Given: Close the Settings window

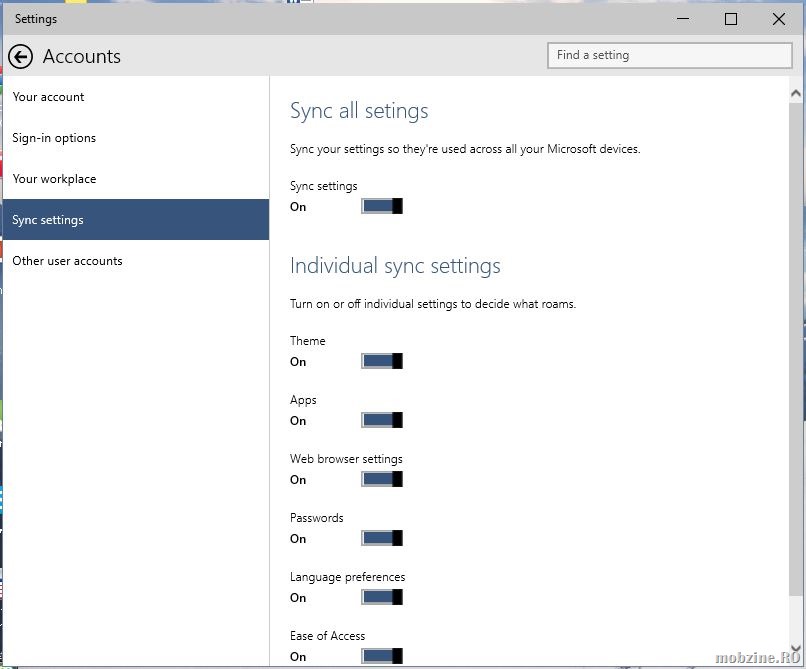Looking at the screenshot, I should pos(779,19).
